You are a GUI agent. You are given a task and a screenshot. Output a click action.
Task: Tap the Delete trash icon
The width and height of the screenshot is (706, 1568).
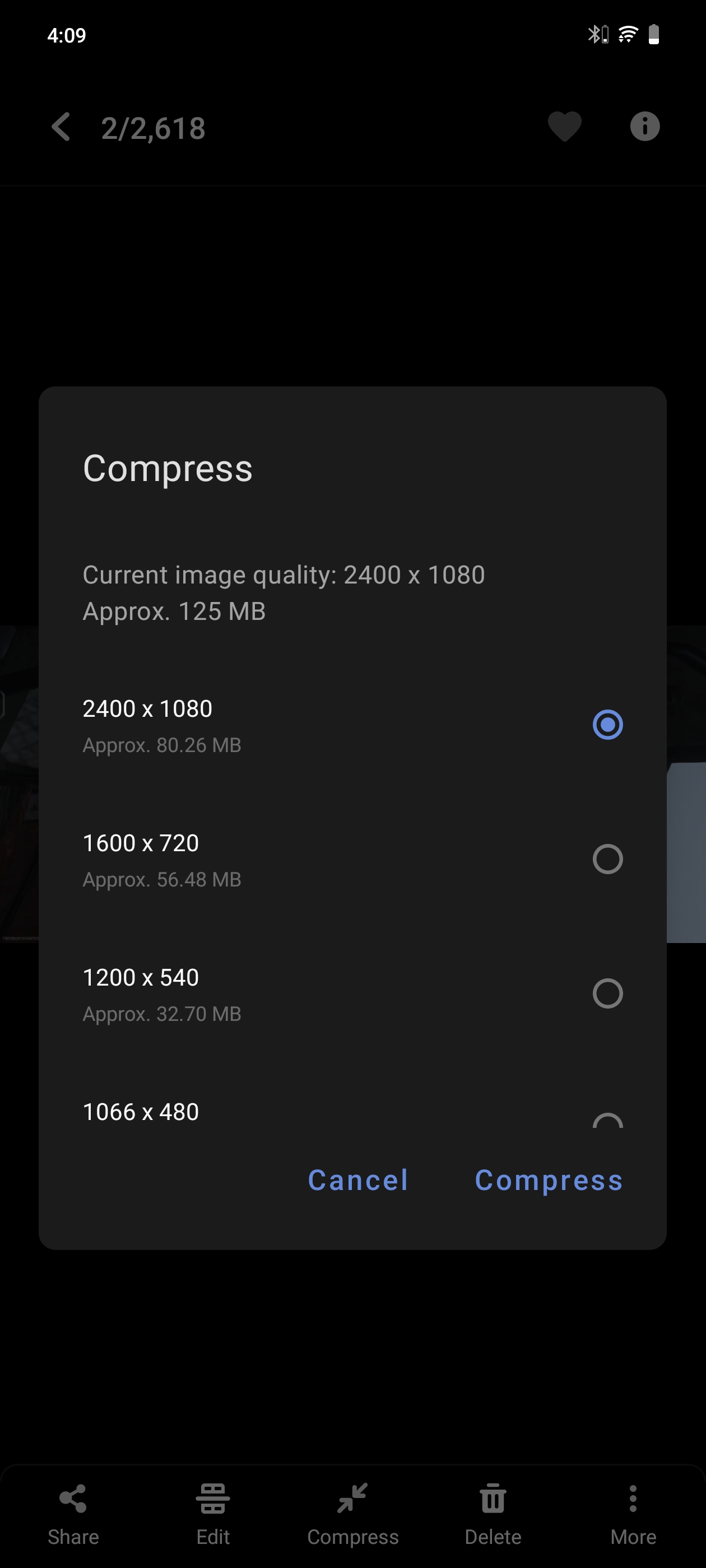[x=493, y=1498]
